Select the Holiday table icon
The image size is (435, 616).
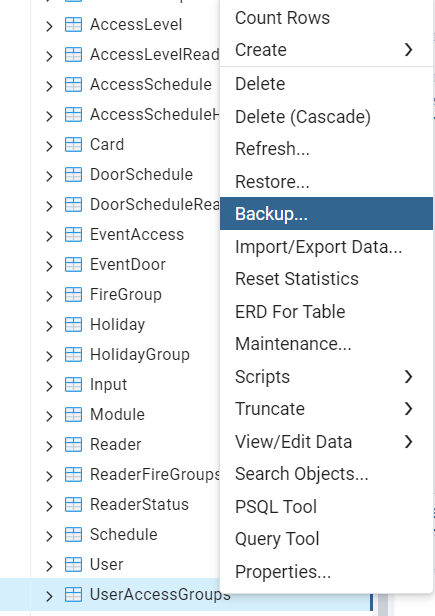(73, 324)
